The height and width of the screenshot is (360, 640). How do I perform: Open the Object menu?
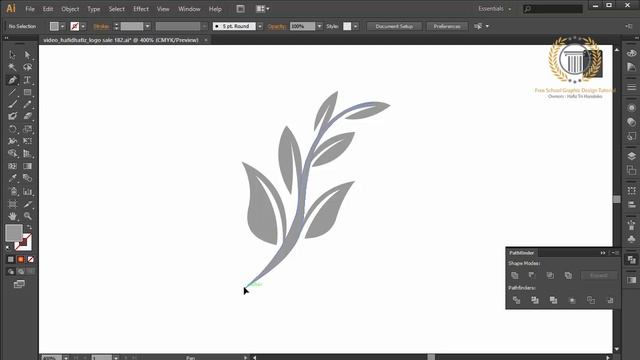[70, 9]
